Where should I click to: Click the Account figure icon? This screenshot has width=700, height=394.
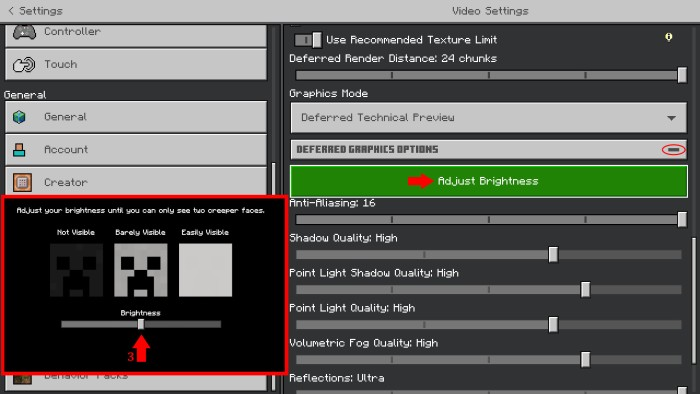pyautogui.click(x=19, y=150)
